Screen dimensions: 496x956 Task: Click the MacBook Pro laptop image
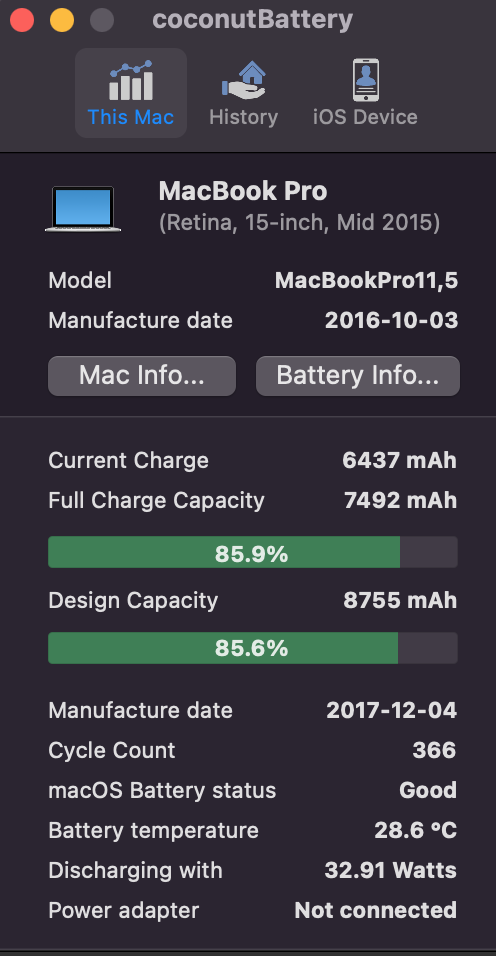(x=83, y=209)
